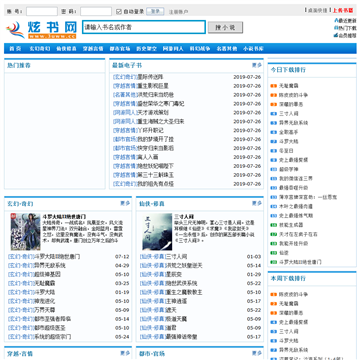The image size is (360, 360).
Task: Click rank badge beside 天才在左疯子在右
Action: [274, 234]
